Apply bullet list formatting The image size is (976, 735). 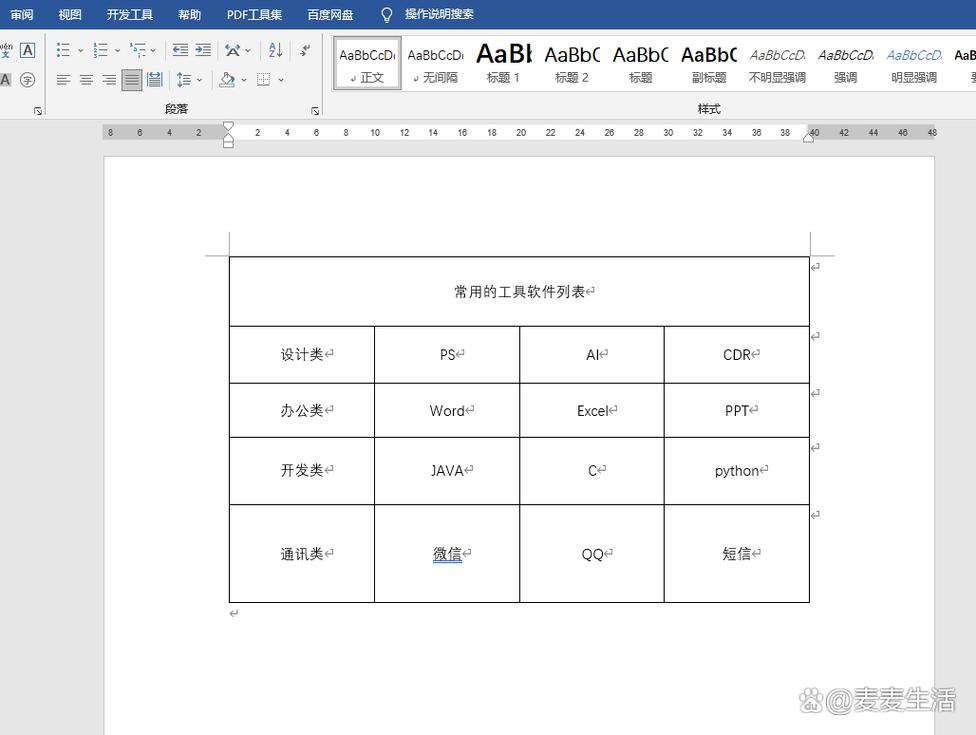pos(63,50)
